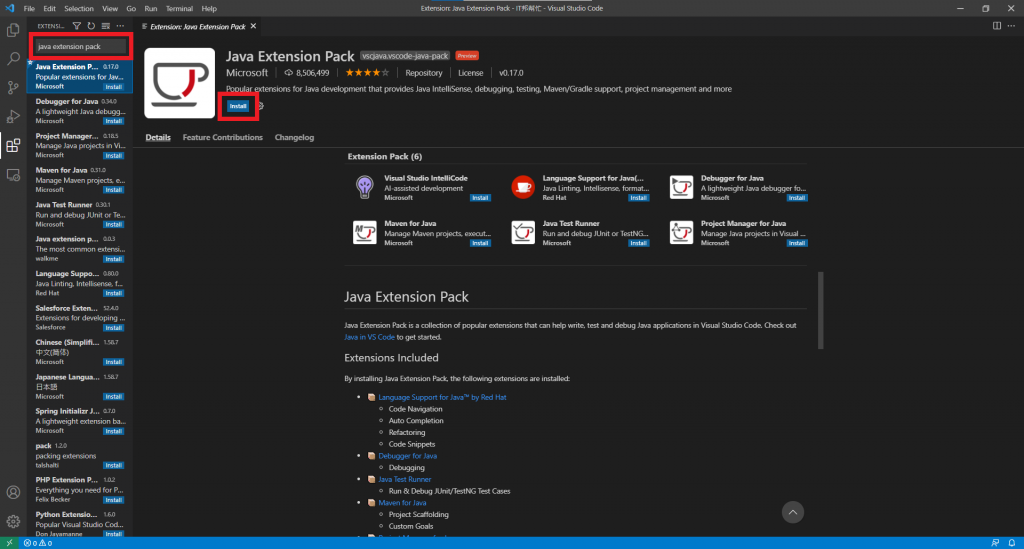Screen dimensions: 1024x549
Task: Open extensions view more actions menu
Action: pyautogui.click(x=120, y=26)
